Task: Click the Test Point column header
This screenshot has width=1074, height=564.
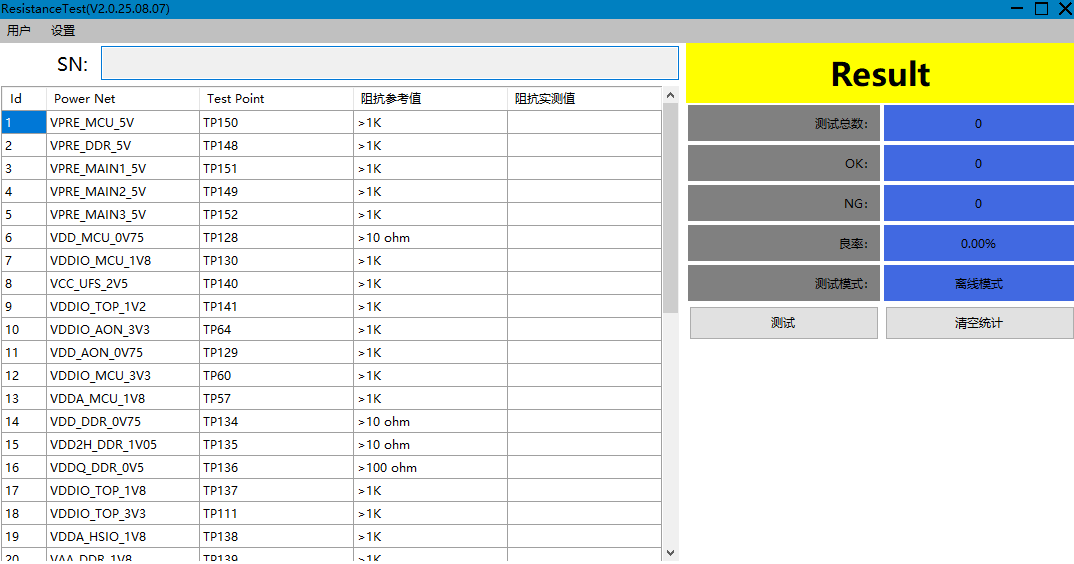Action: (x=277, y=99)
